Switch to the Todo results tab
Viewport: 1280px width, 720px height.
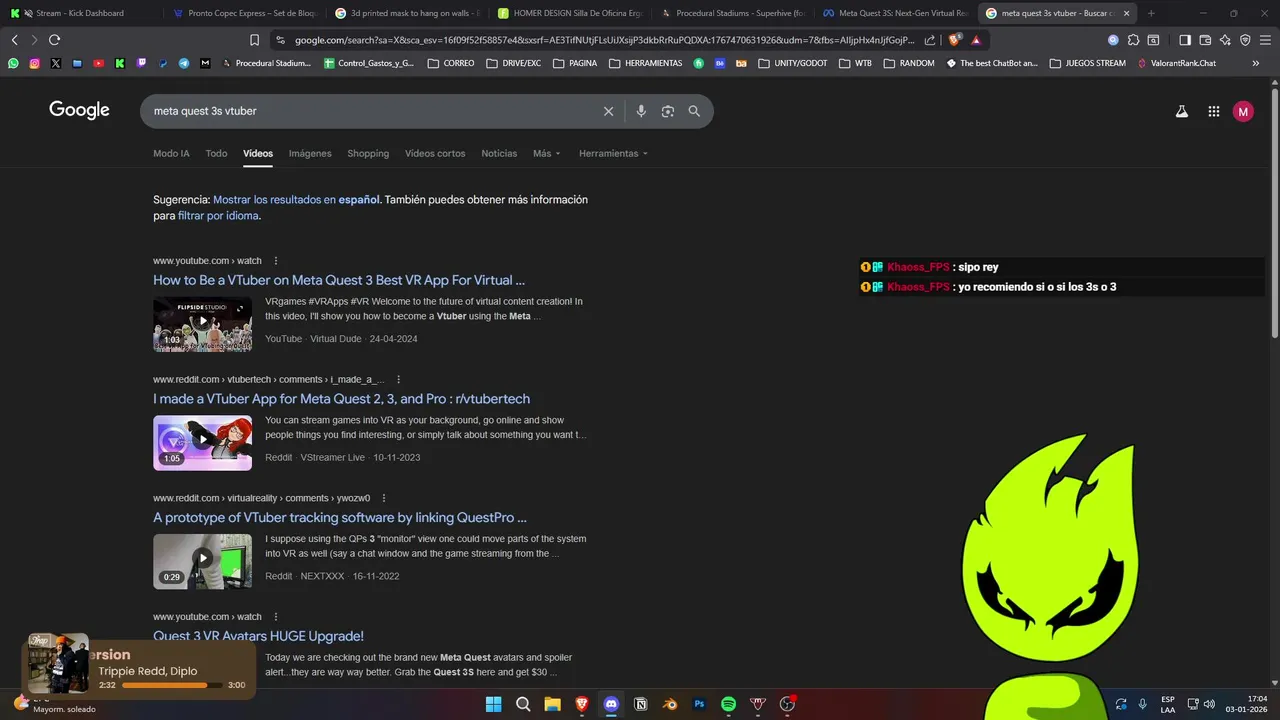pos(216,153)
